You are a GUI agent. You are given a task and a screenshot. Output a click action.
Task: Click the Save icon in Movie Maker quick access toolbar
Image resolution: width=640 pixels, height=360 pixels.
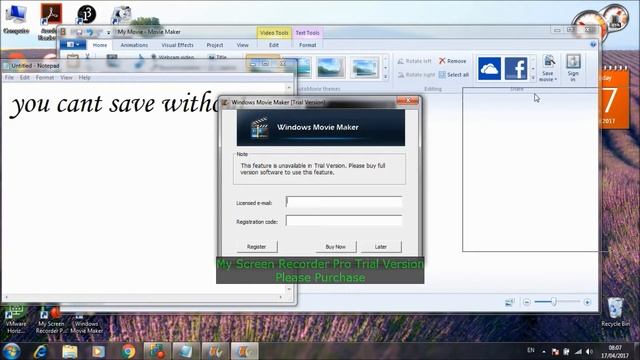pos(79,32)
